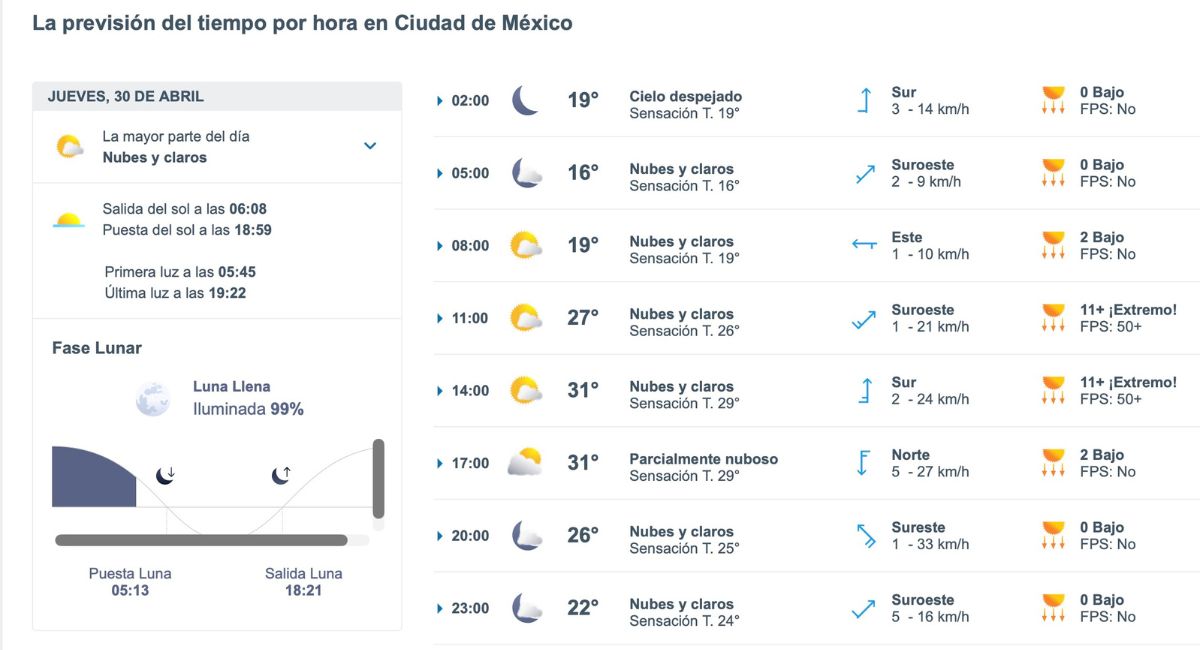Image resolution: width=1200 pixels, height=650 pixels.
Task: Expand the 11:00 hourly forecast row
Action: 439,318
